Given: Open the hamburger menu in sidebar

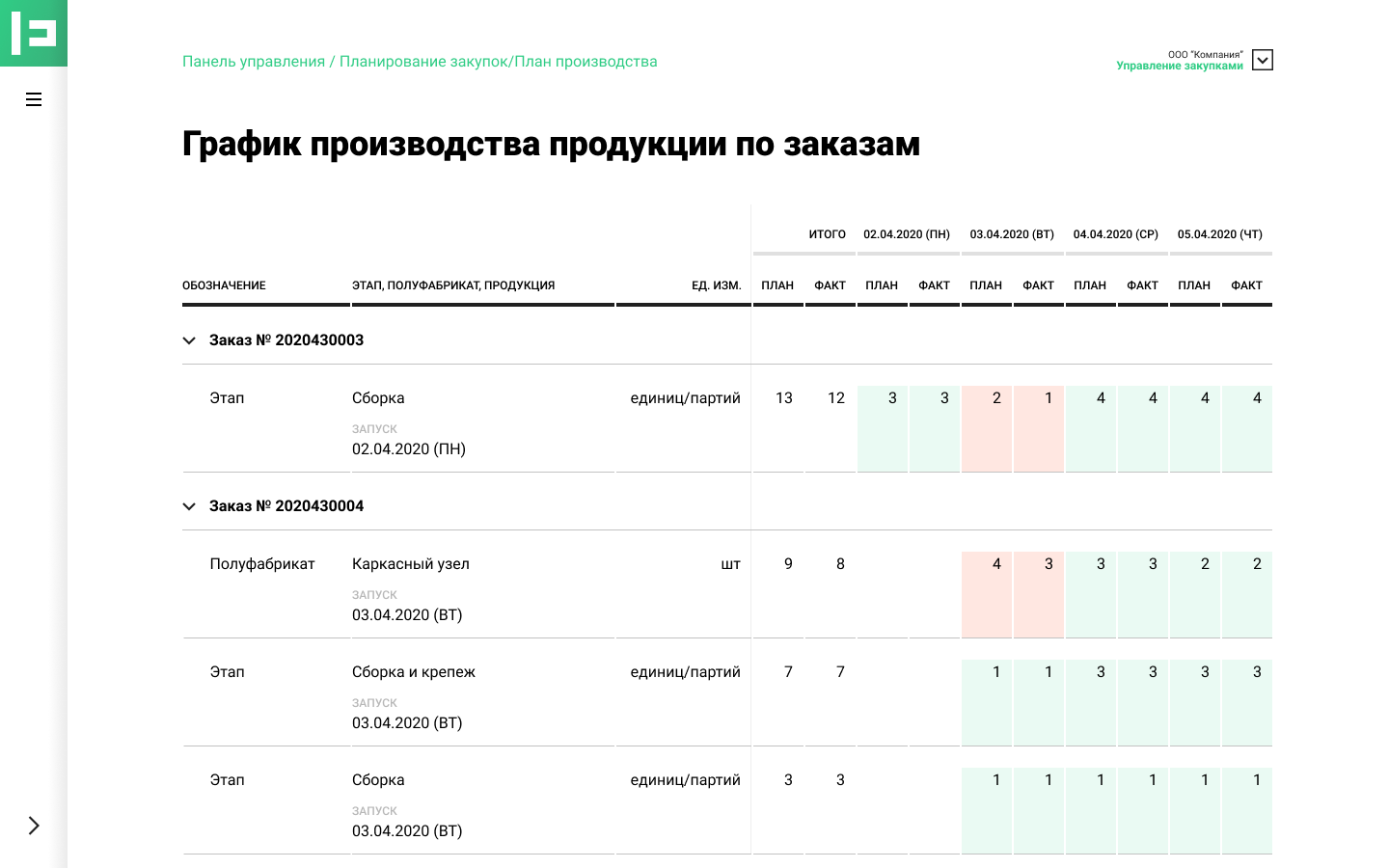Looking at the screenshot, I should 34,99.
